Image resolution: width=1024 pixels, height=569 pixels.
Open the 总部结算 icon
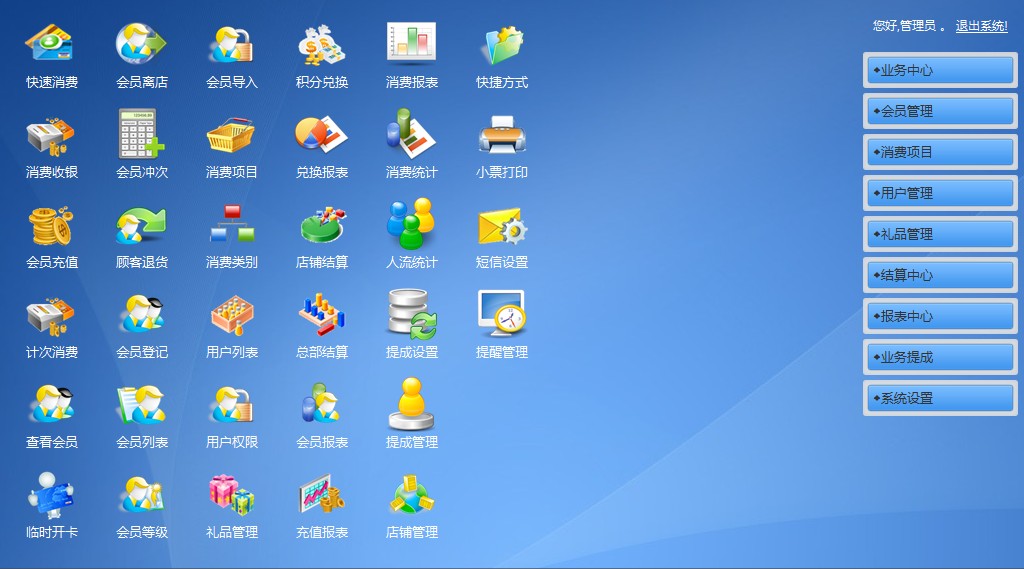click(321, 314)
